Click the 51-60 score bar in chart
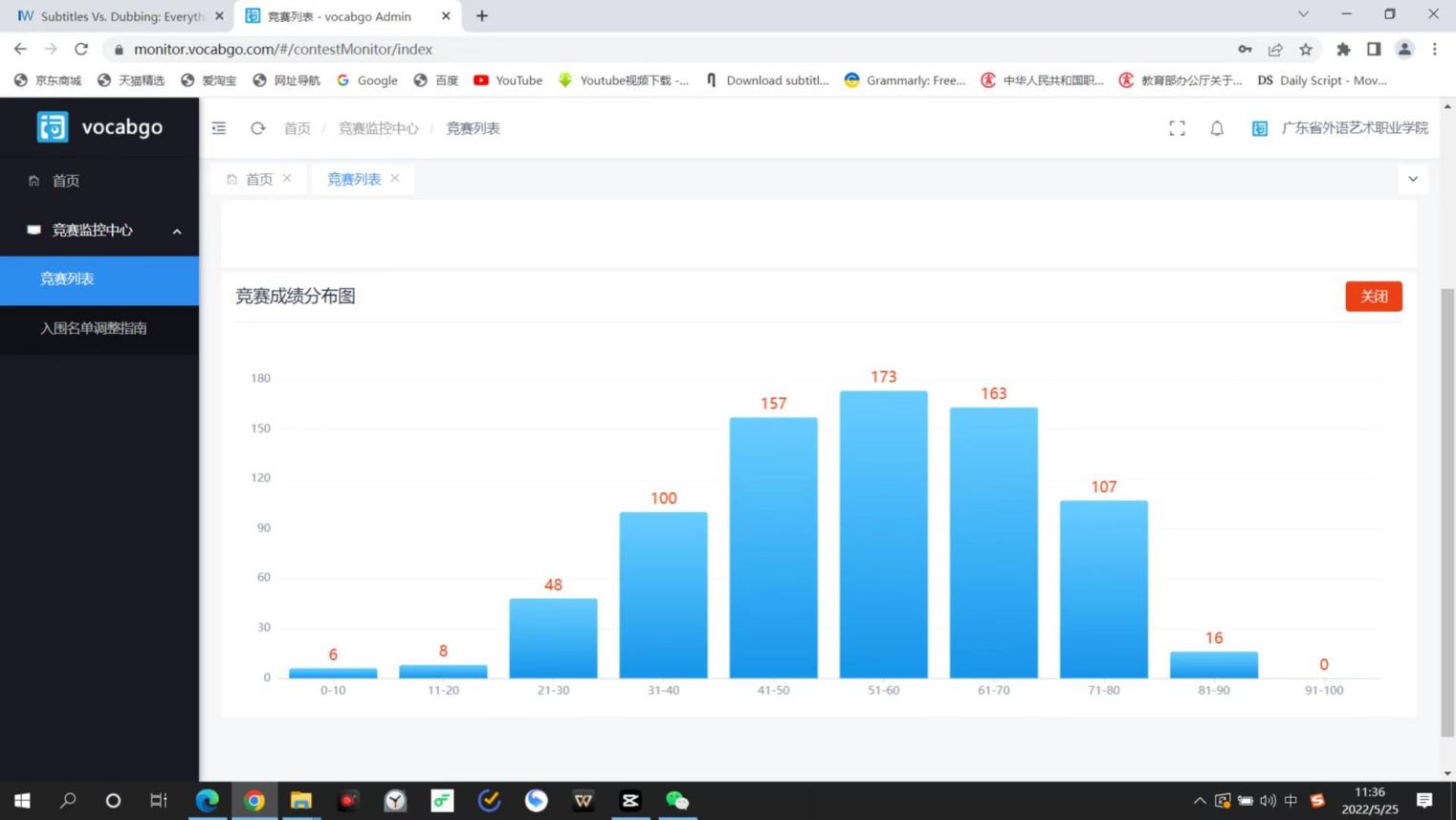Screen dimensions: 1456x820 tap(883, 534)
